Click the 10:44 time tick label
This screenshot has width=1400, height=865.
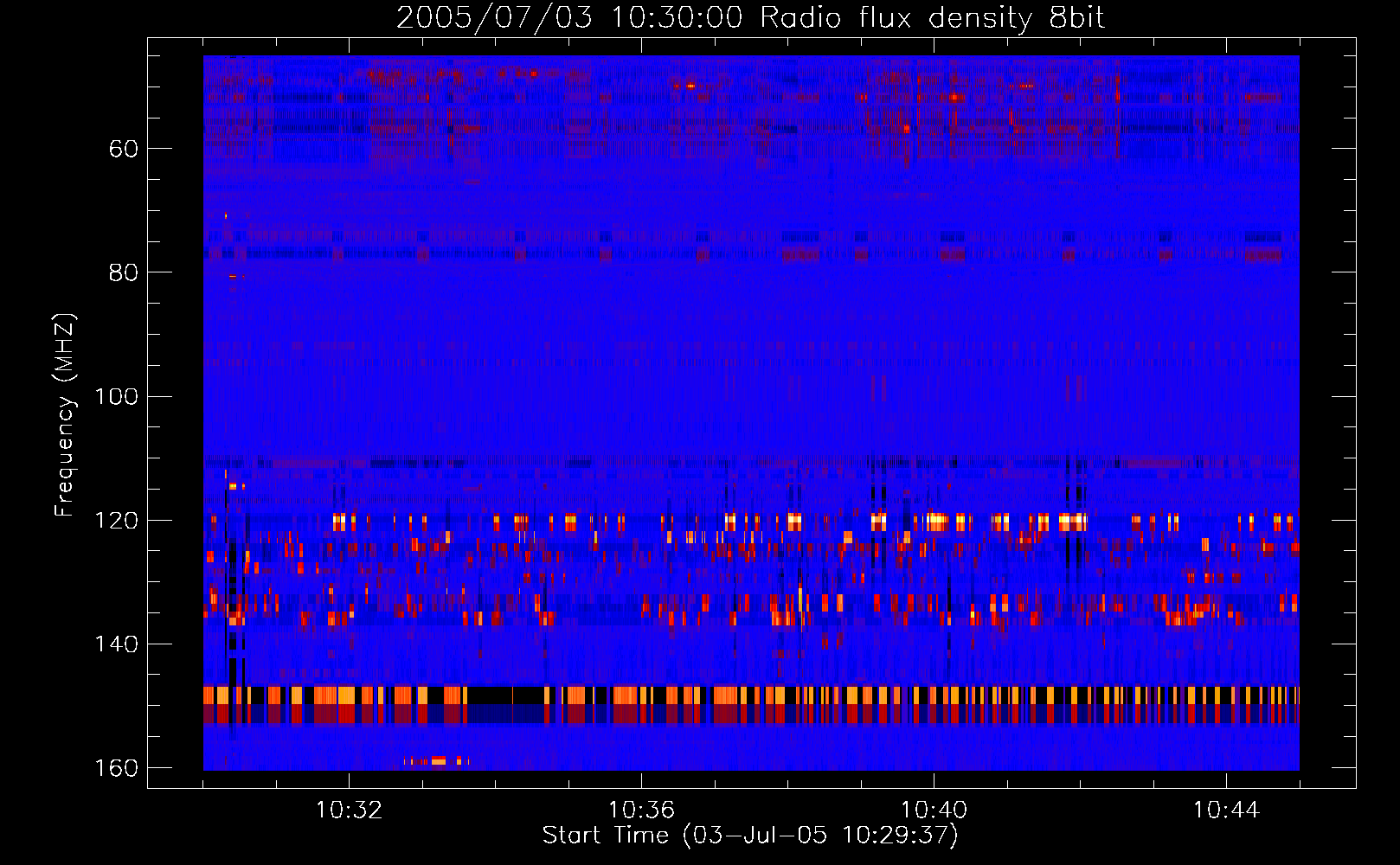[1226, 811]
